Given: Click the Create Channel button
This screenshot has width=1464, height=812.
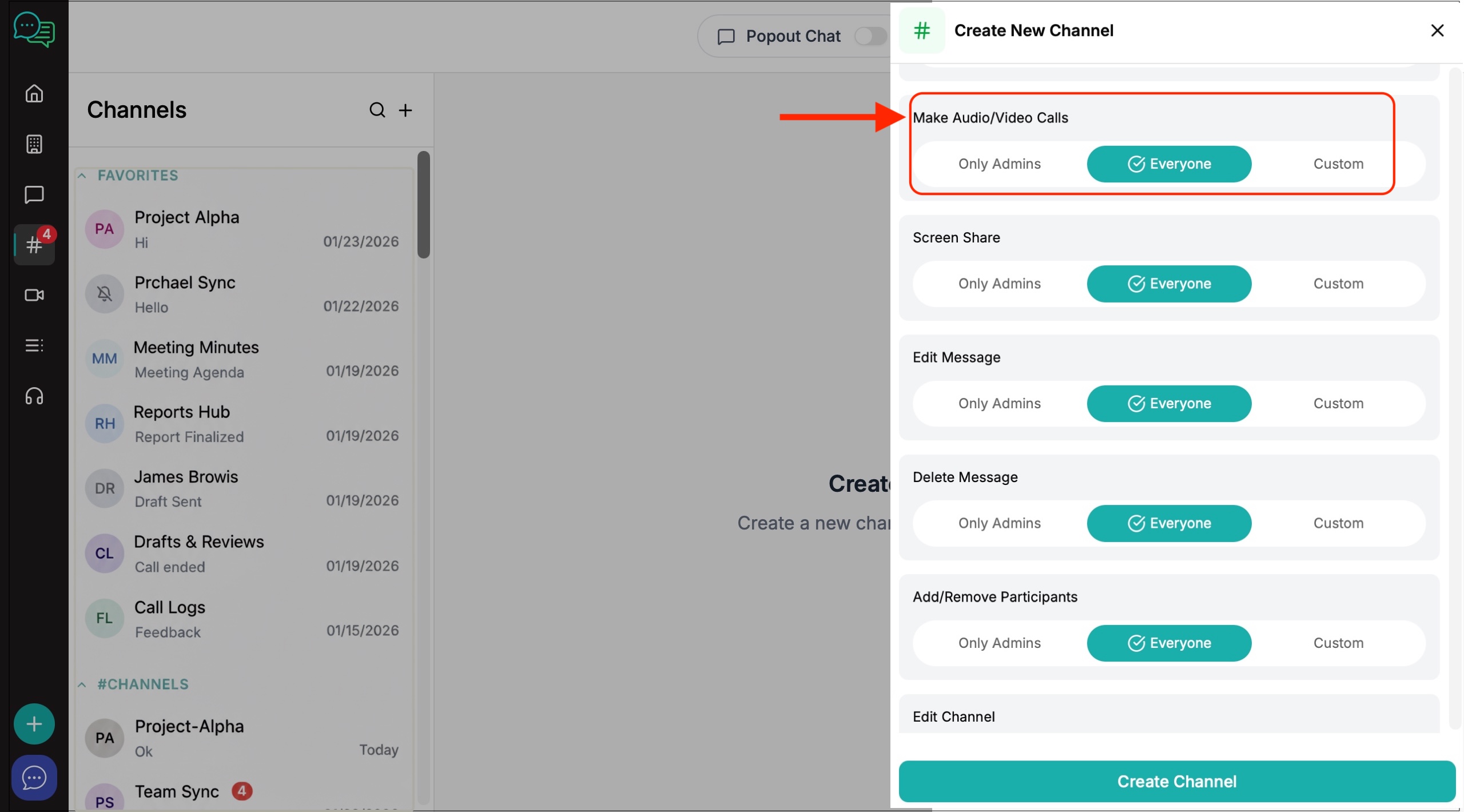Looking at the screenshot, I should click(x=1176, y=782).
